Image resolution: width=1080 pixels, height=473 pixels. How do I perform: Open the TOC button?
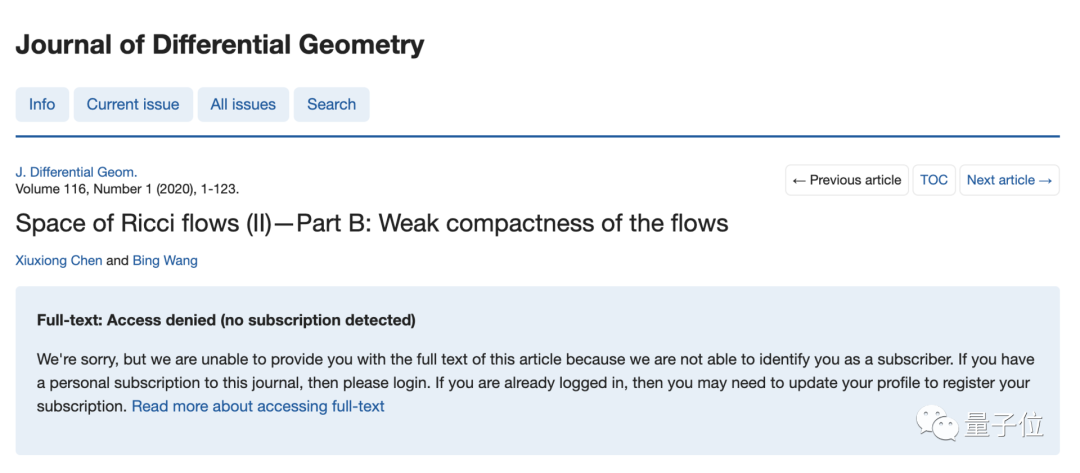(934, 180)
